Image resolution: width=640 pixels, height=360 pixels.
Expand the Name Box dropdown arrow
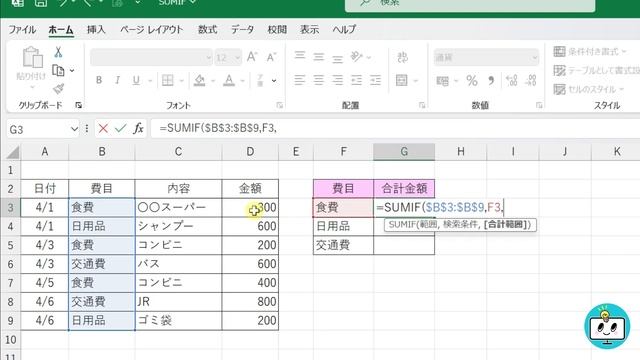tap(74, 129)
